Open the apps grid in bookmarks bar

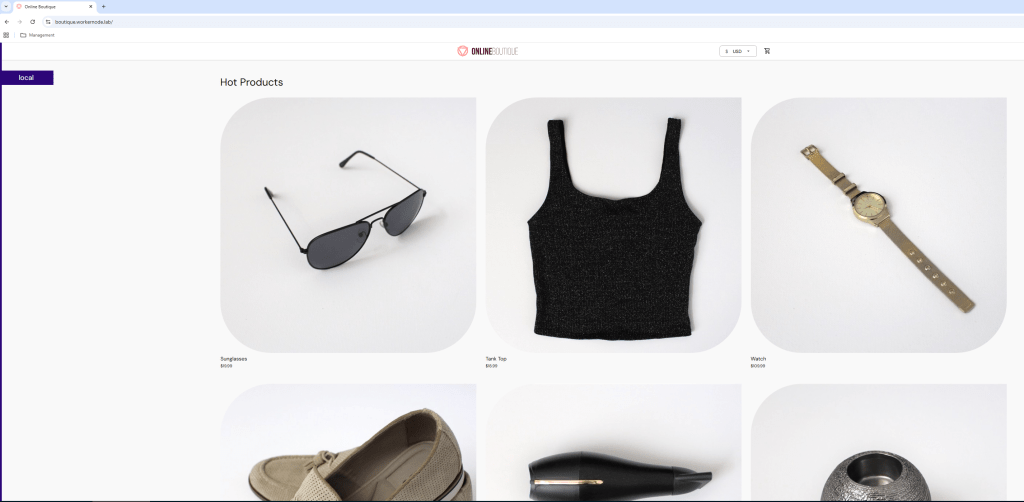(7, 35)
